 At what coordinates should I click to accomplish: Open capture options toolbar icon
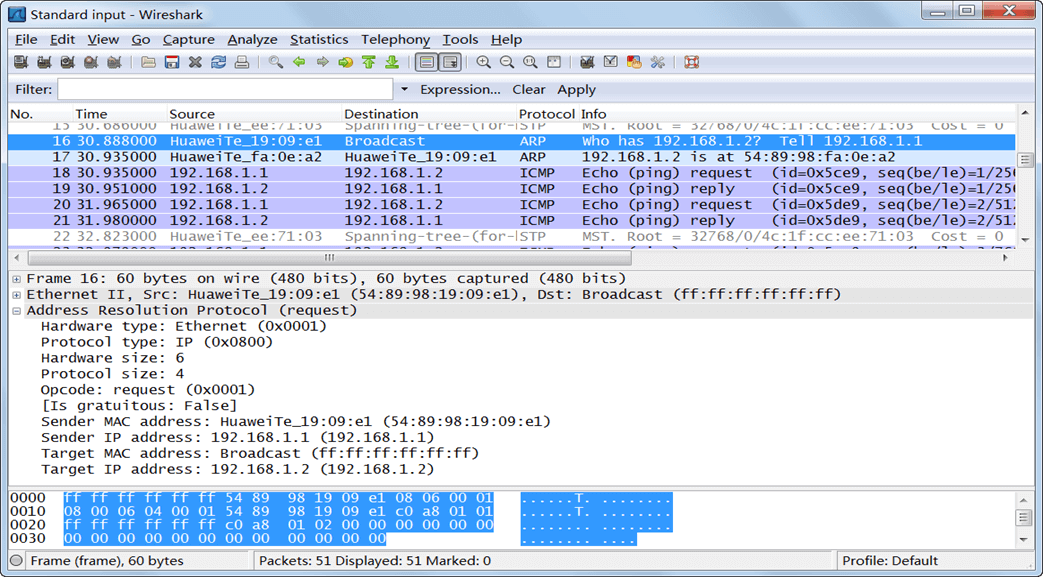click(44, 63)
